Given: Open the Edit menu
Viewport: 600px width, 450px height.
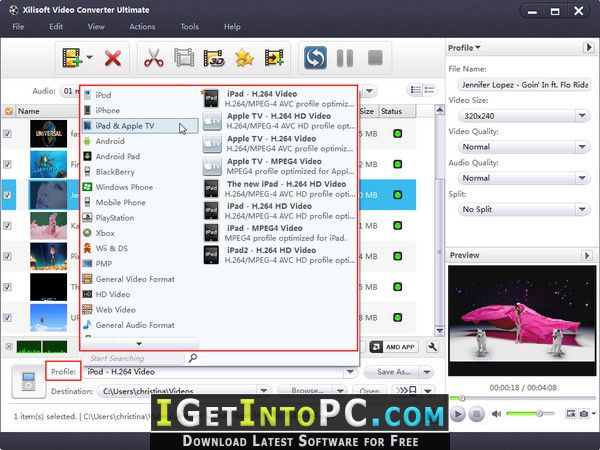Looking at the screenshot, I should (x=56, y=27).
